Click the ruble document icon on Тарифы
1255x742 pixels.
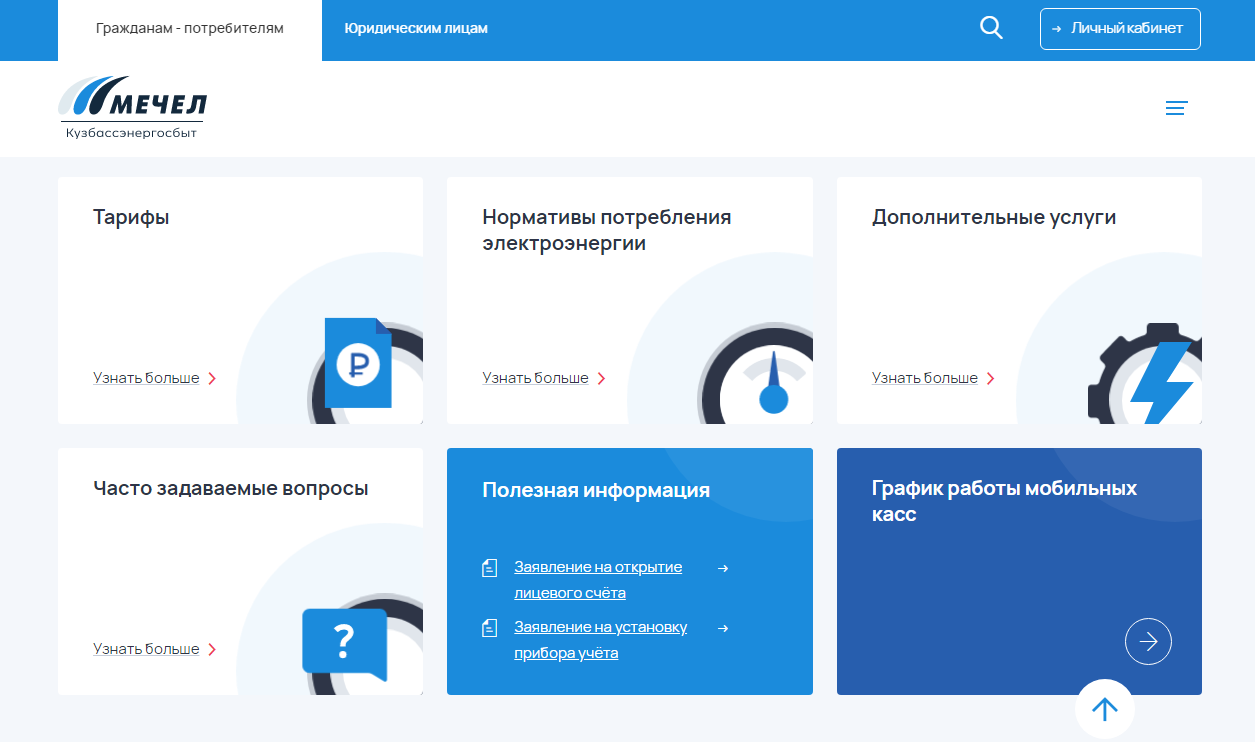(x=358, y=363)
